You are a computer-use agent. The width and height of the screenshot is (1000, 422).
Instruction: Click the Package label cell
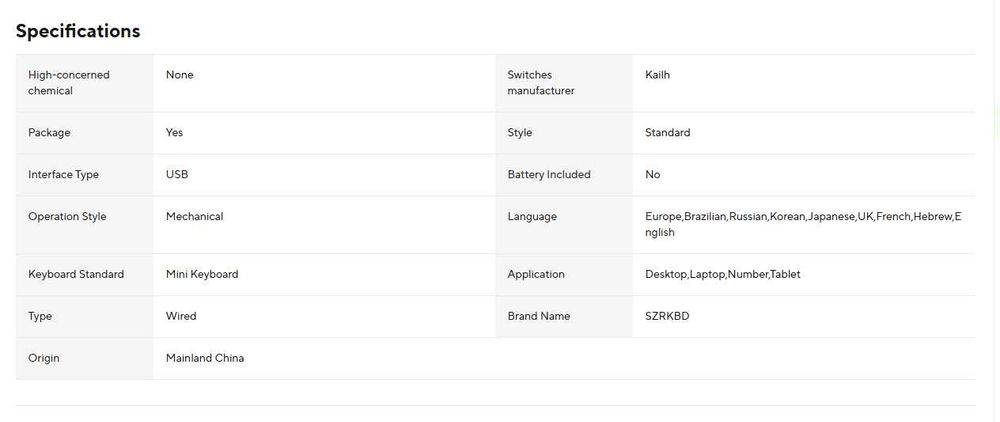point(49,133)
